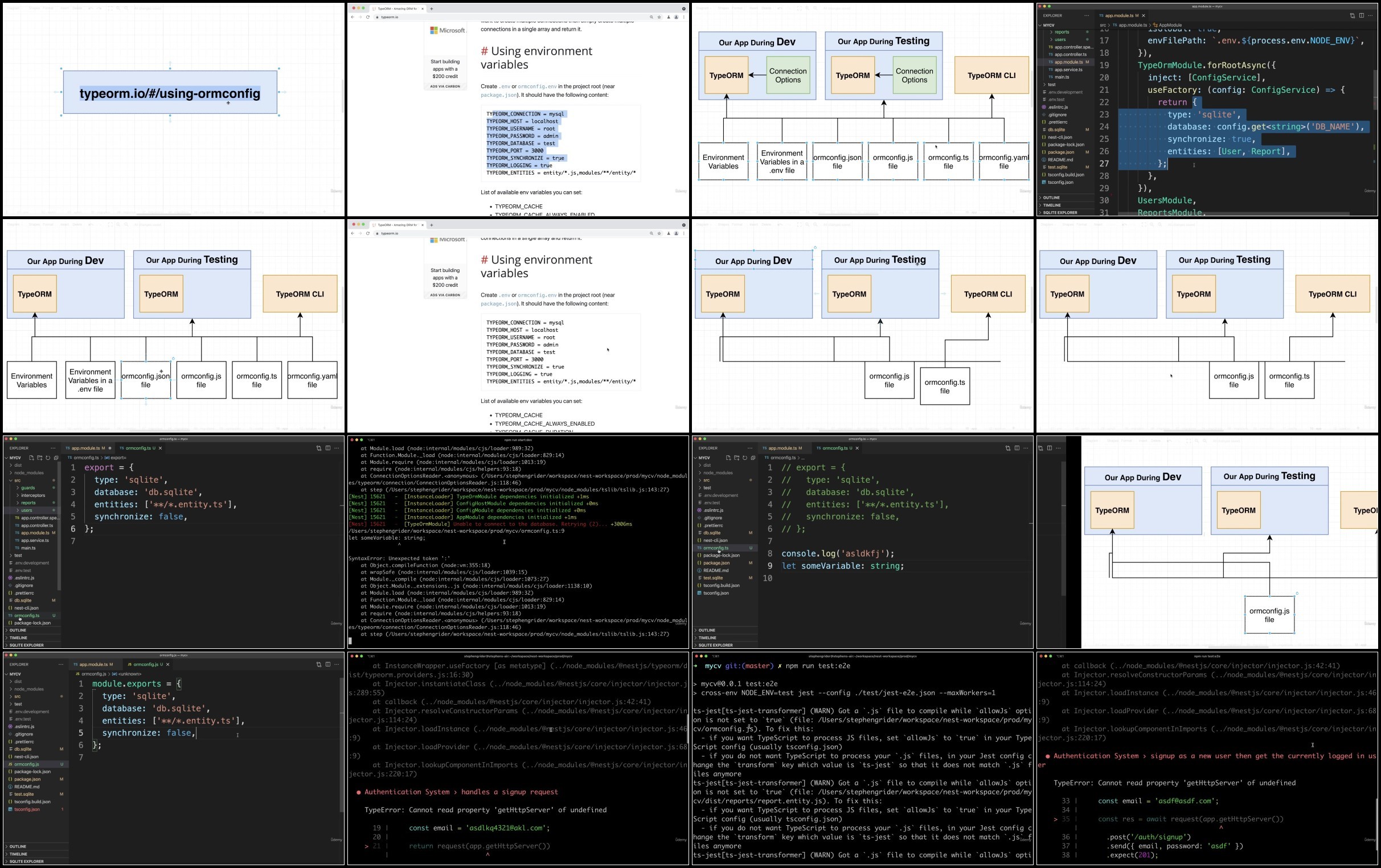Click New File icon in 'export = {' VS Code window
The width and height of the screenshot is (1381, 868).
(x=31, y=458)
